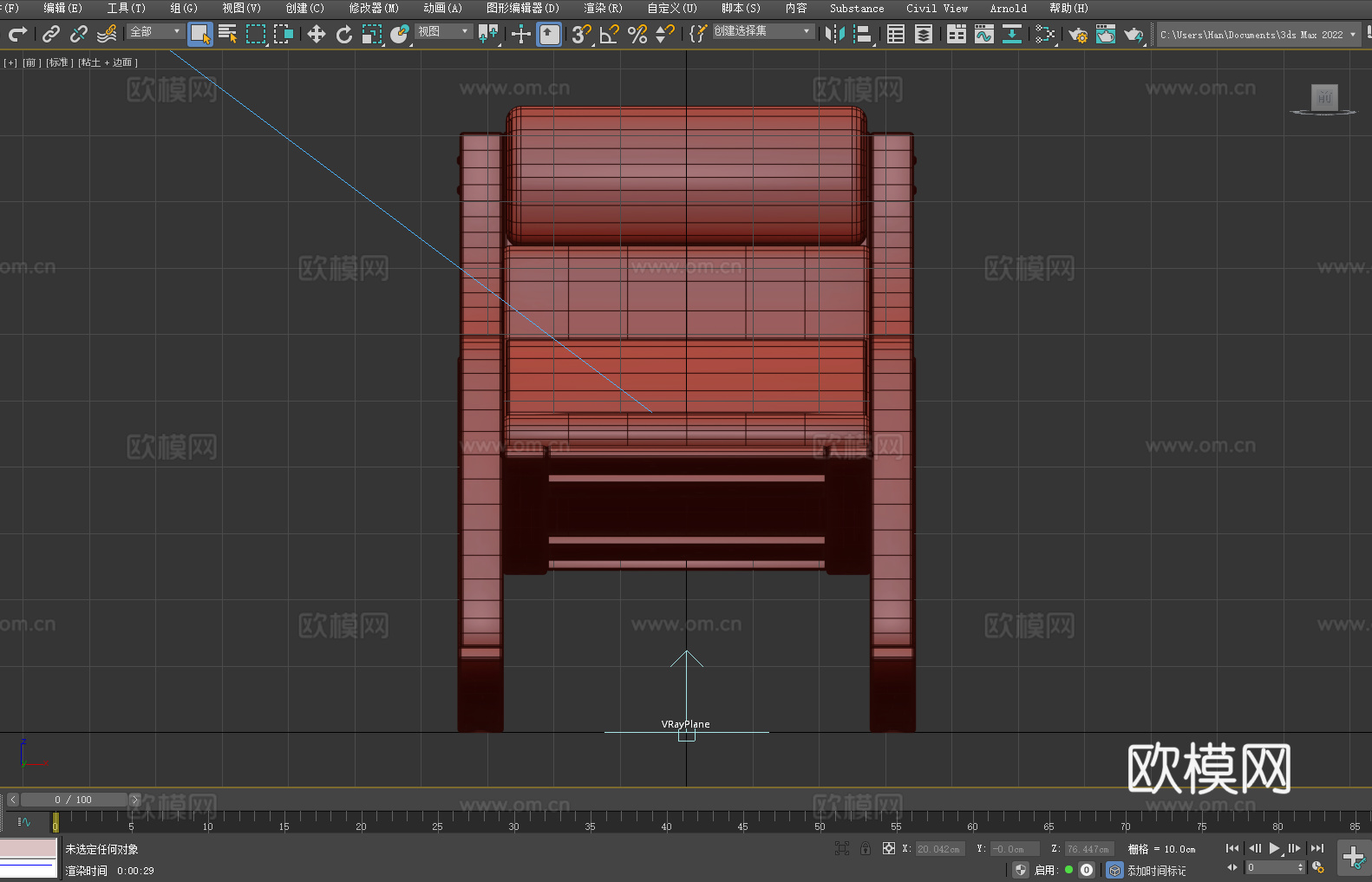Click the ViewCube front face
The image size is (1372, 882).
1324,97
